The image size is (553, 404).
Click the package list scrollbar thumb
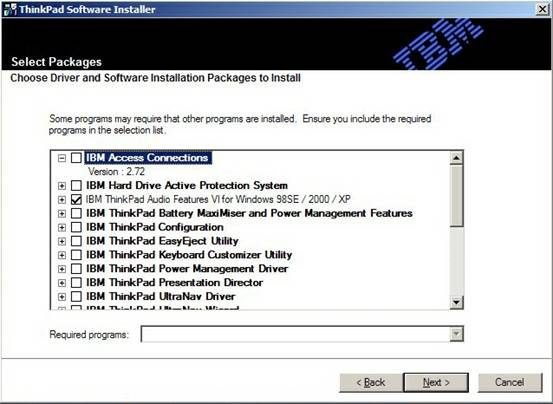(x=456, y=196)
